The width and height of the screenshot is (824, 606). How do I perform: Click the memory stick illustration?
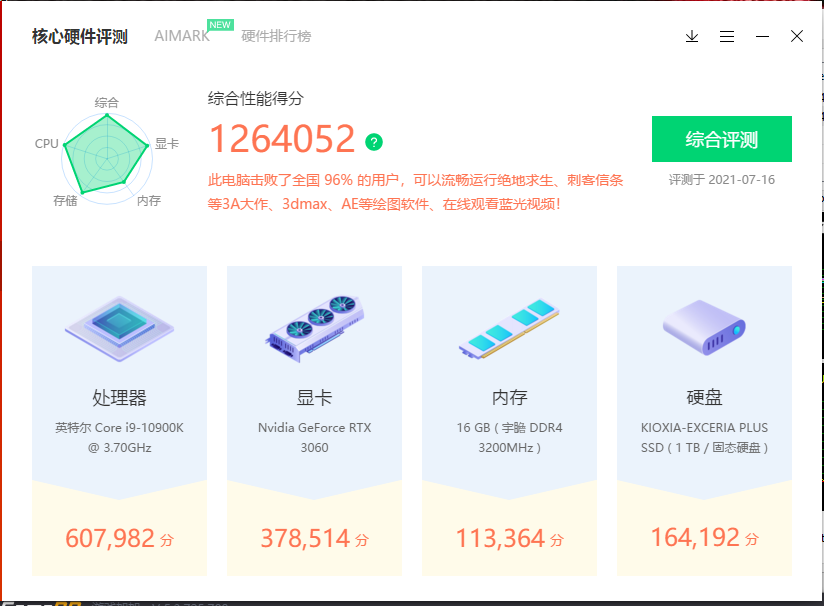[509, 329]
